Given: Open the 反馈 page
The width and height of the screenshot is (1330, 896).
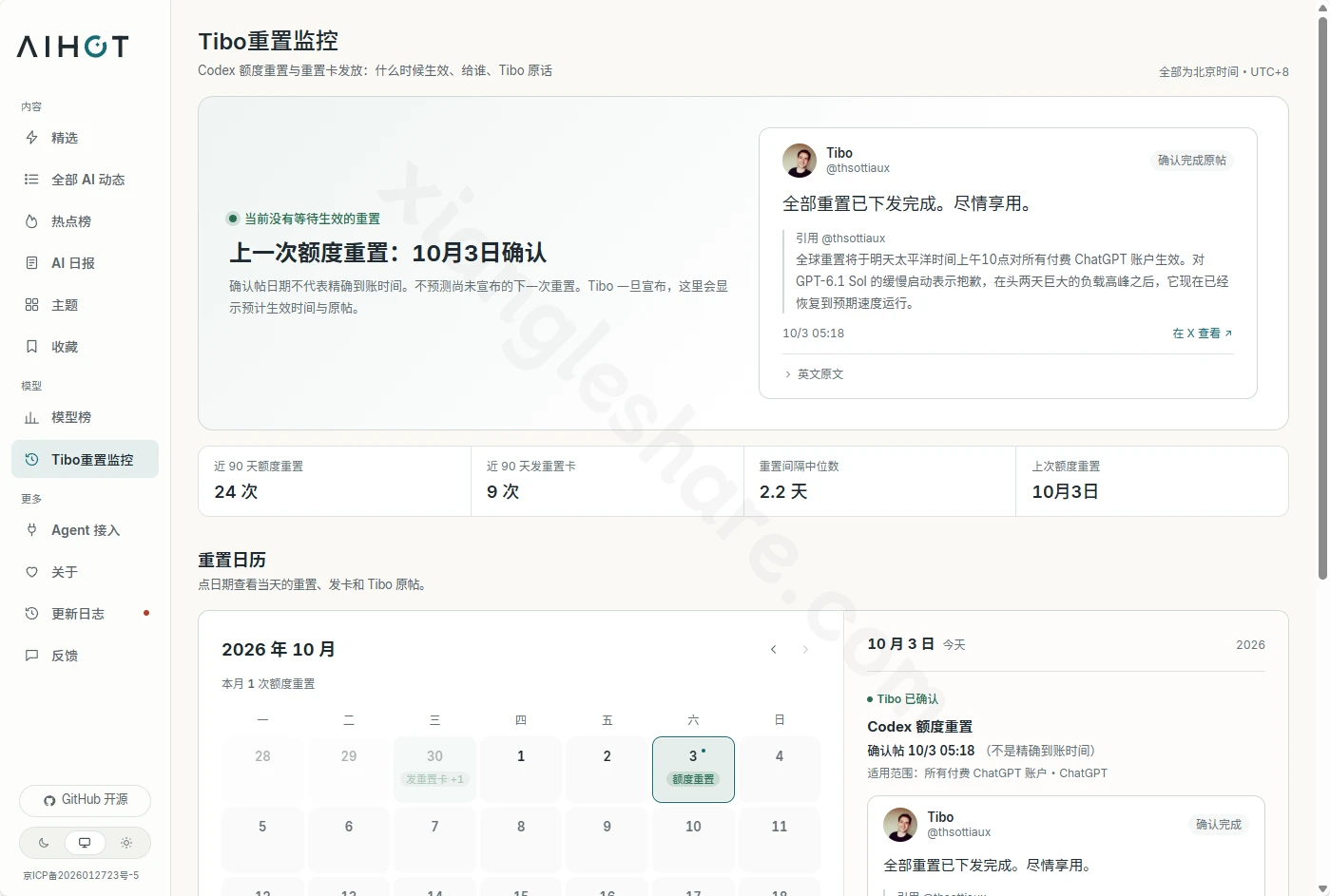Looking at the screenshot, I should [x=85, y=656].
